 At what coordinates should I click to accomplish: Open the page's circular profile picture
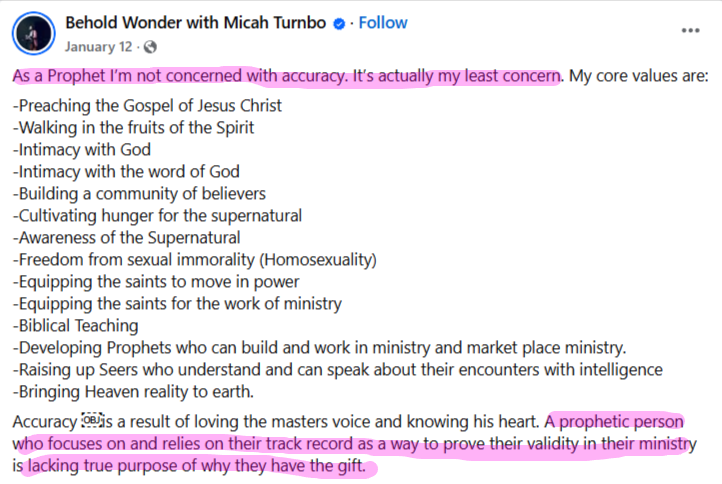pos(34,33)
